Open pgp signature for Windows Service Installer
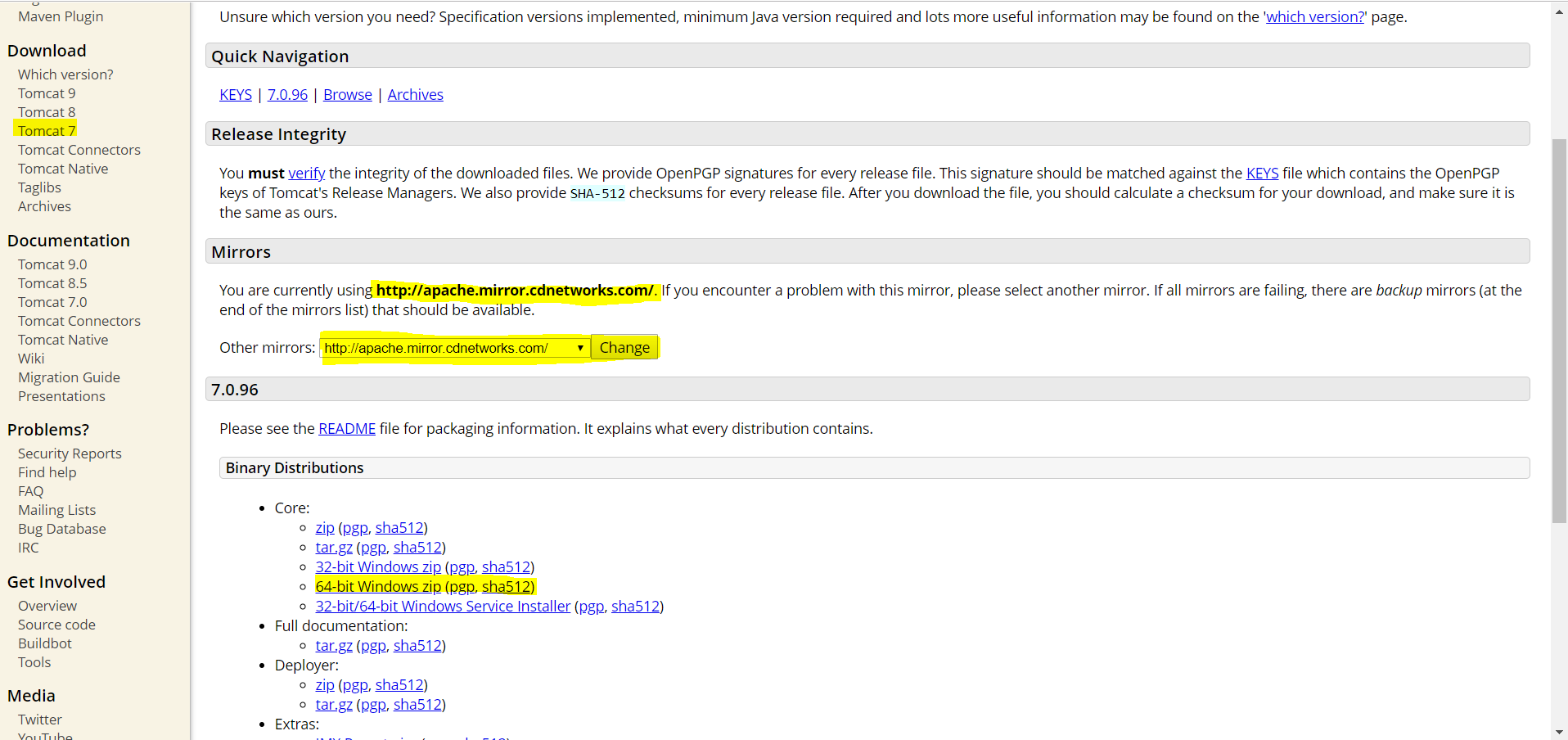Viewport: 1568px width, 740px height. (591, 607)
